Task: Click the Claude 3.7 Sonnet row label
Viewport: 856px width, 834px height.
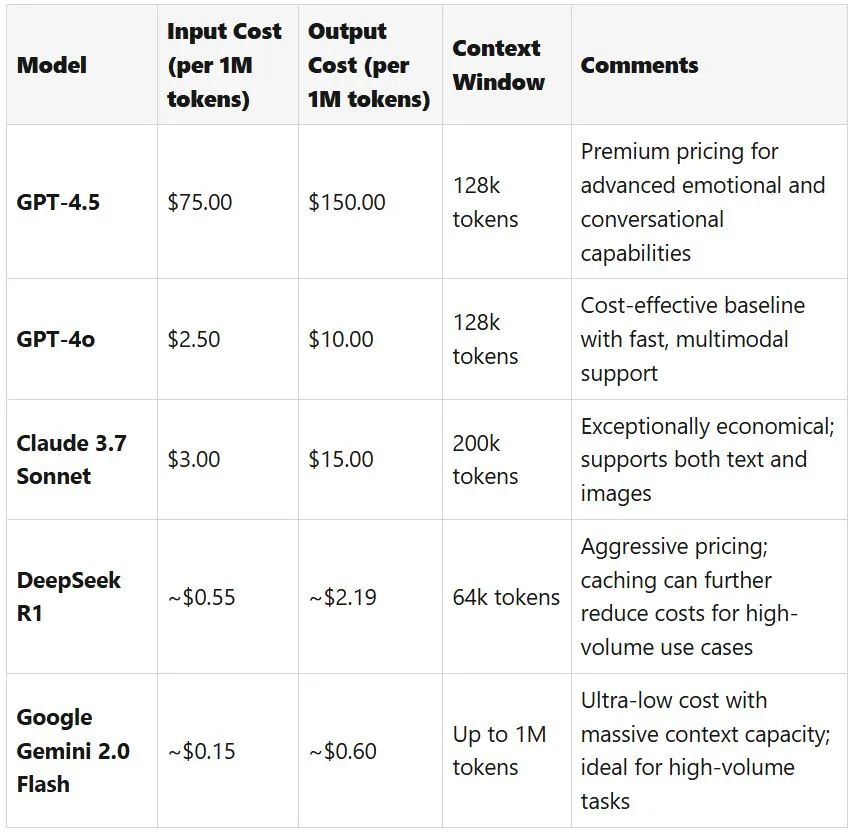Action: click(x=72, y=460)
